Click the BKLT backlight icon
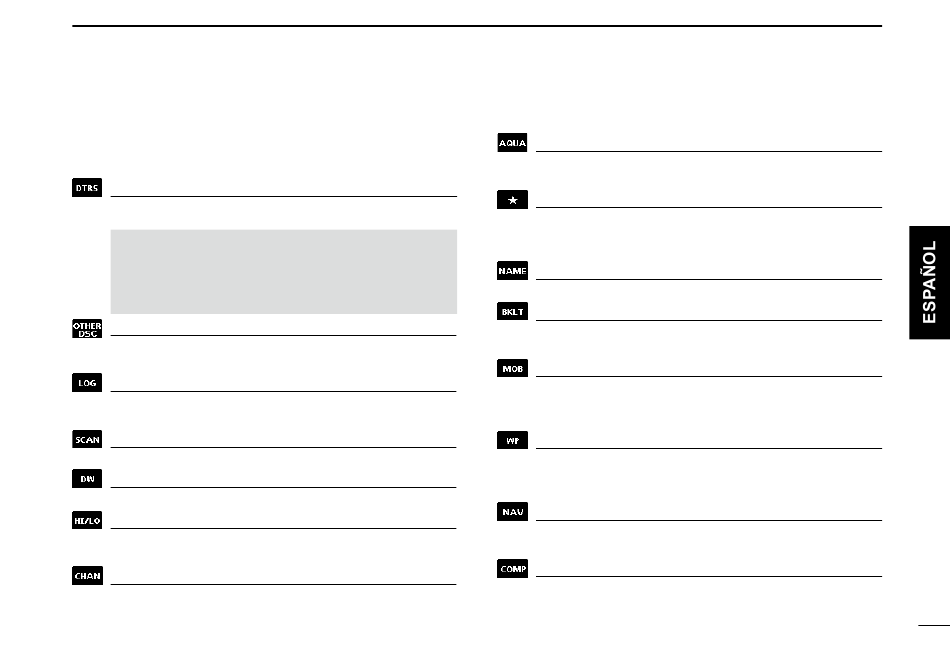950x670 pixels. pos(513,311)
